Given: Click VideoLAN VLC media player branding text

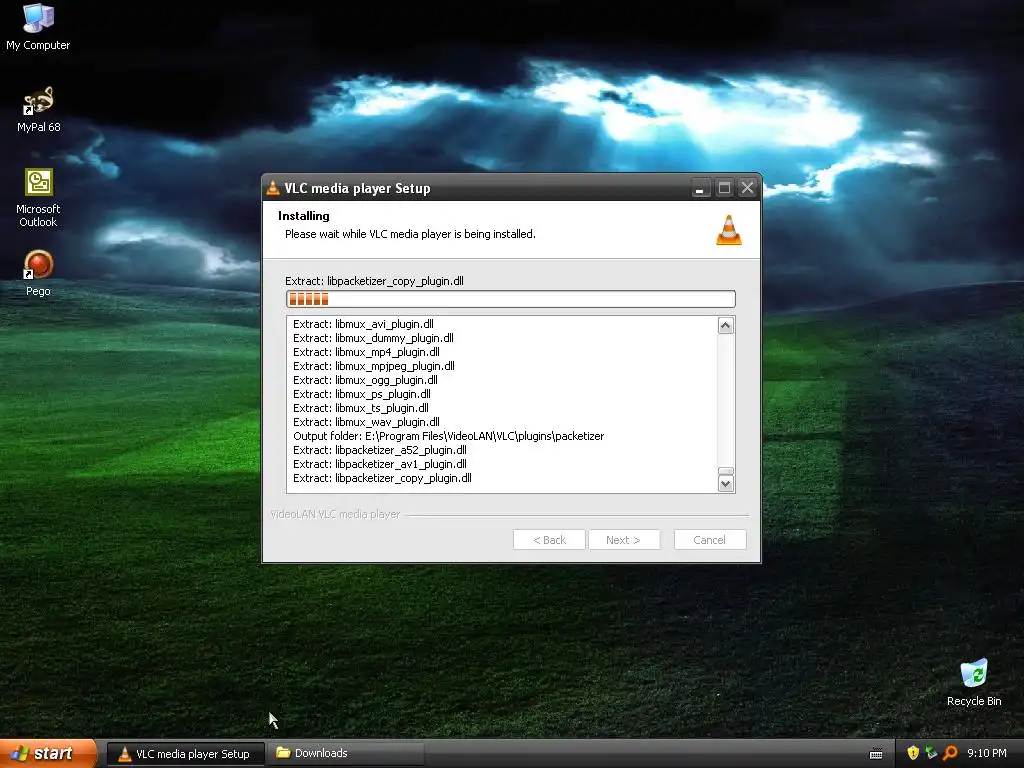Looking at the screenshot, I should (335, 515).
